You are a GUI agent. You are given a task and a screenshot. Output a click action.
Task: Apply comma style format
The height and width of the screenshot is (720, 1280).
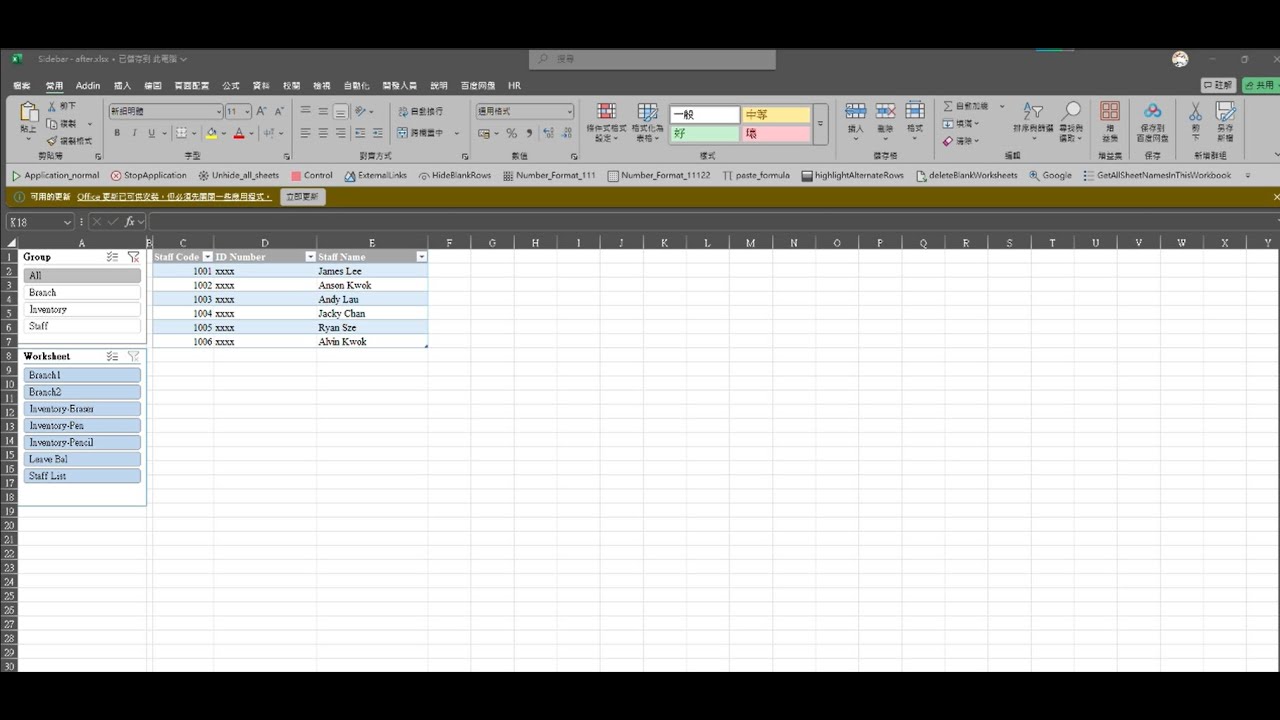coord(529,133)
